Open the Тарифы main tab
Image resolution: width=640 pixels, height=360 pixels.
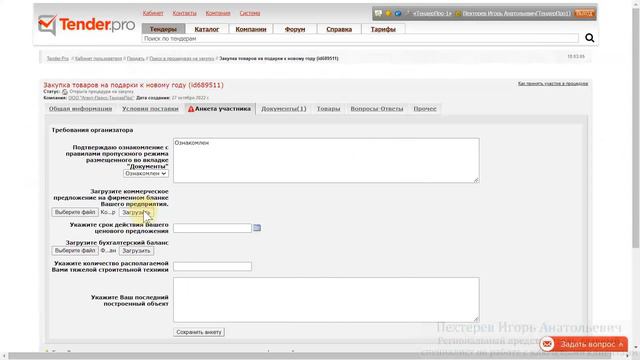383,29
